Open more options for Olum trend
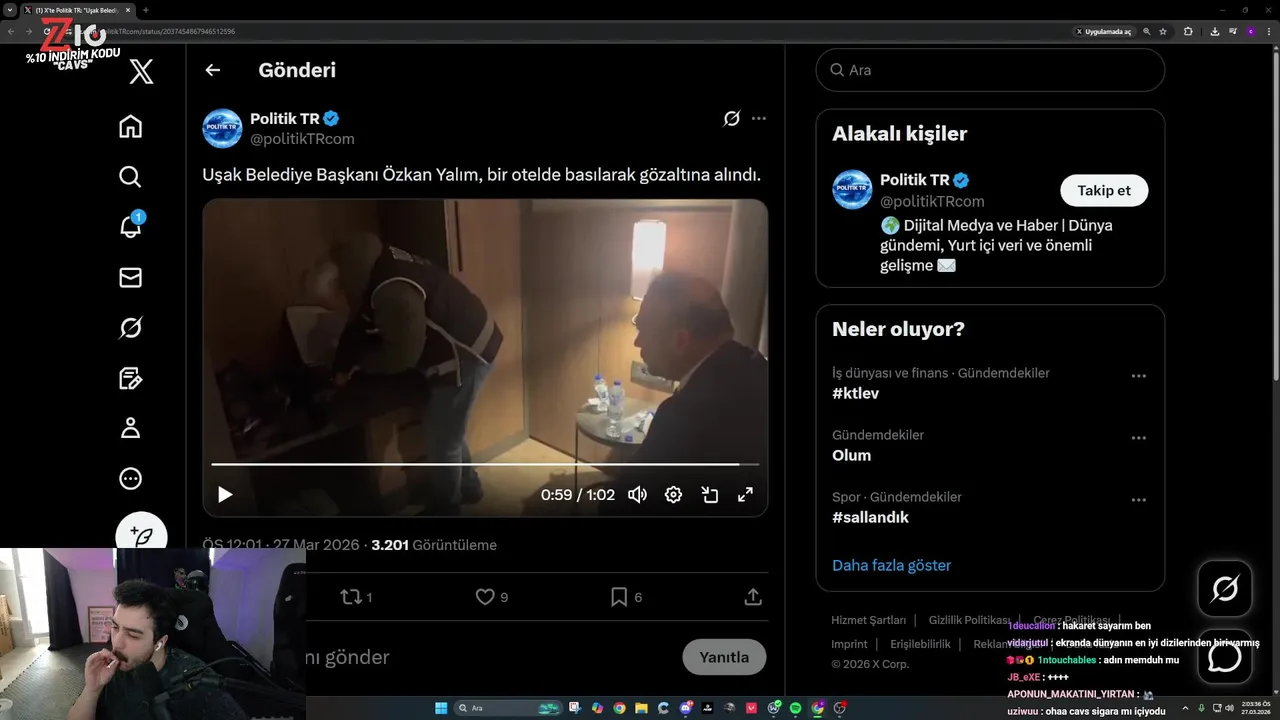The height and width of the screenshot is (720, 1280). (1138, 438)
